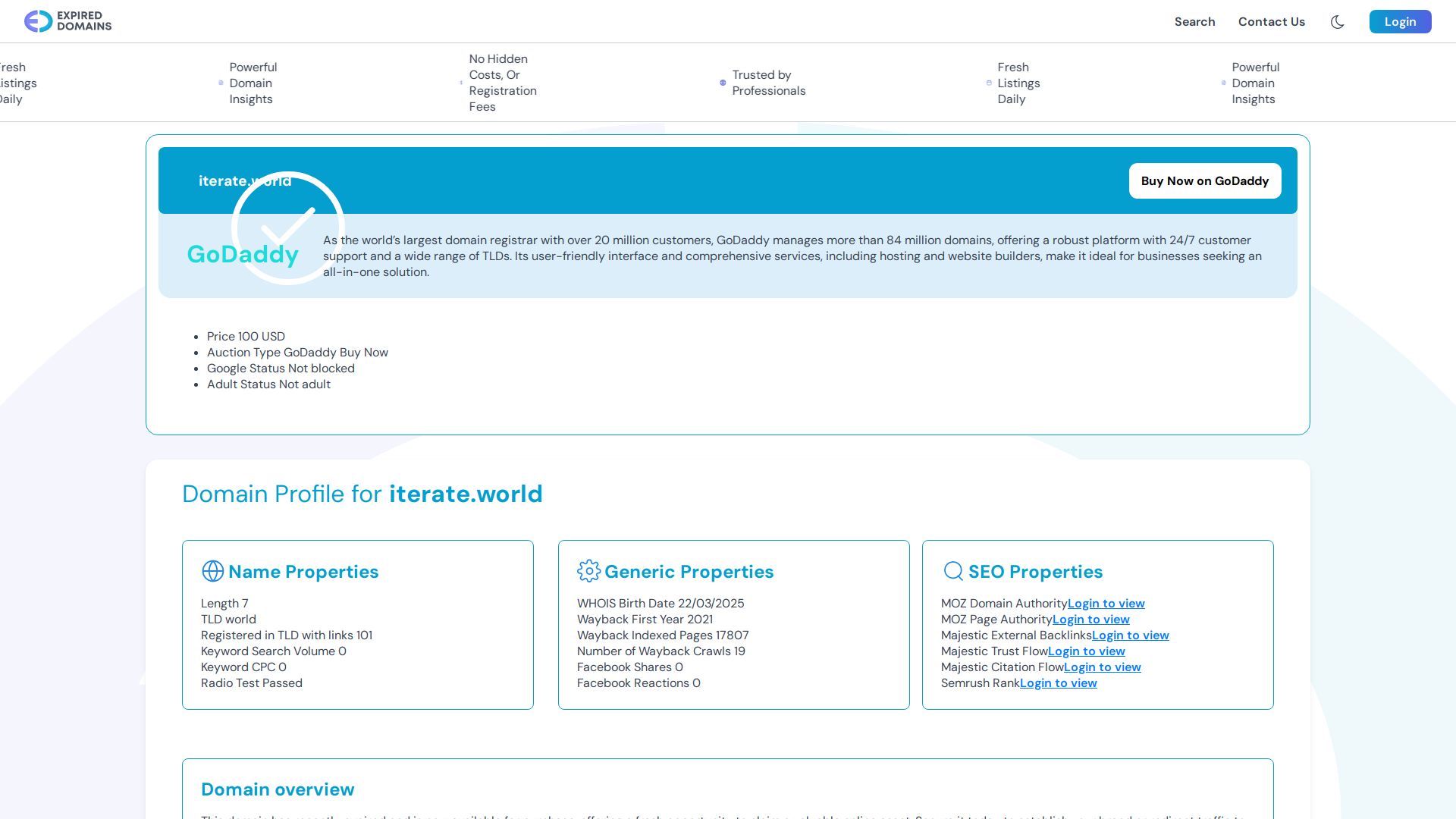1456x819 pixels.
Task: Reveal Majestic Trust Flow via Login to view
Action: point(1087,651)
